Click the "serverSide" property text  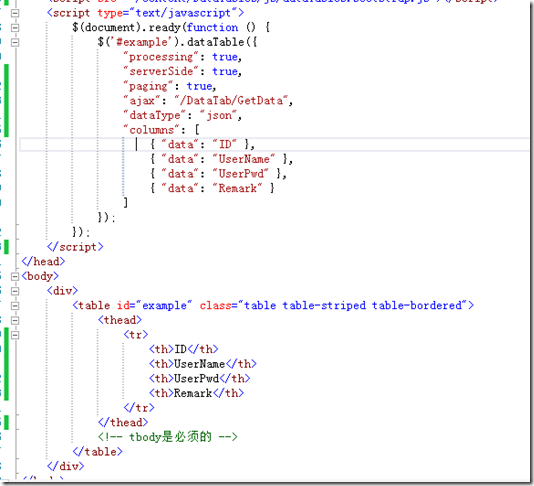161,72
